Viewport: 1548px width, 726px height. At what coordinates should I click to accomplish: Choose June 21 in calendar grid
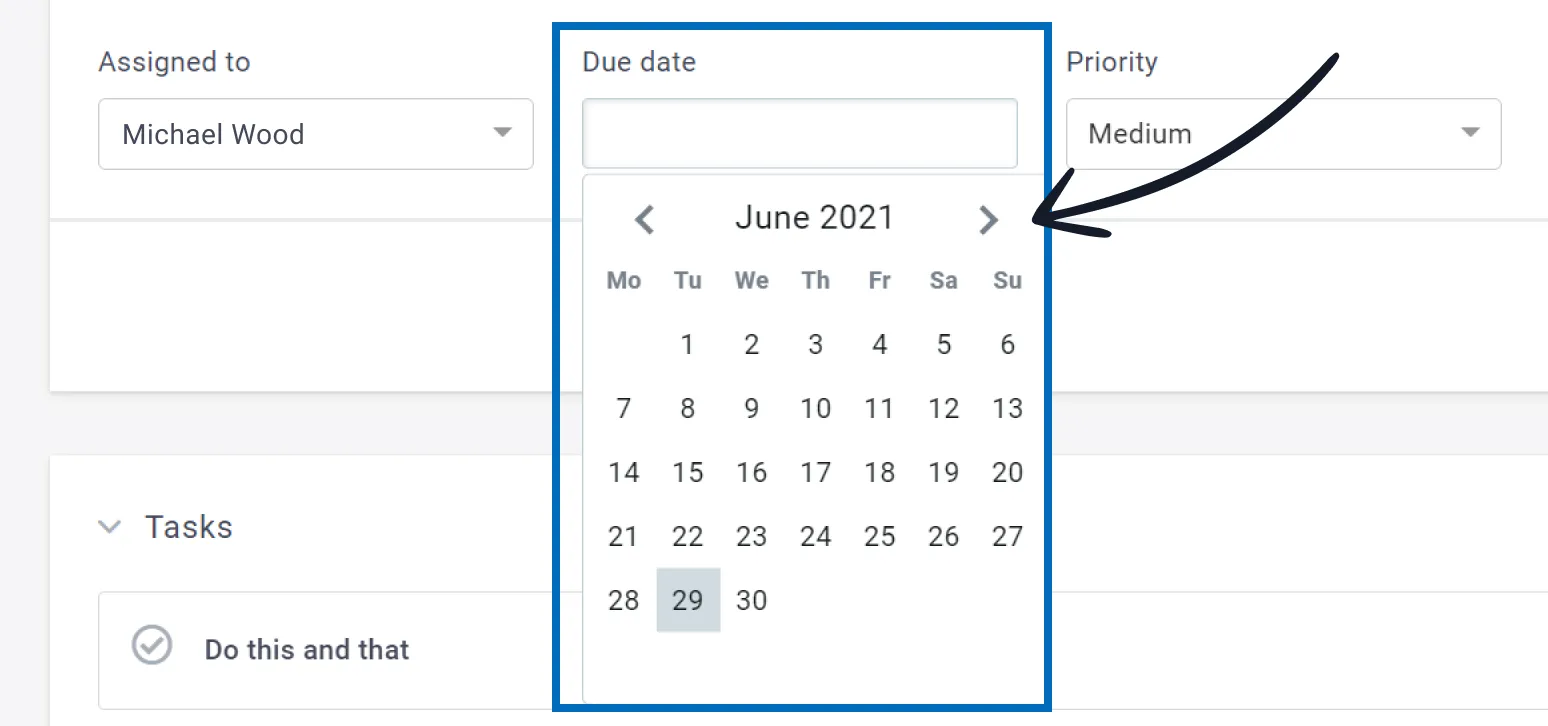coord(624,536)
